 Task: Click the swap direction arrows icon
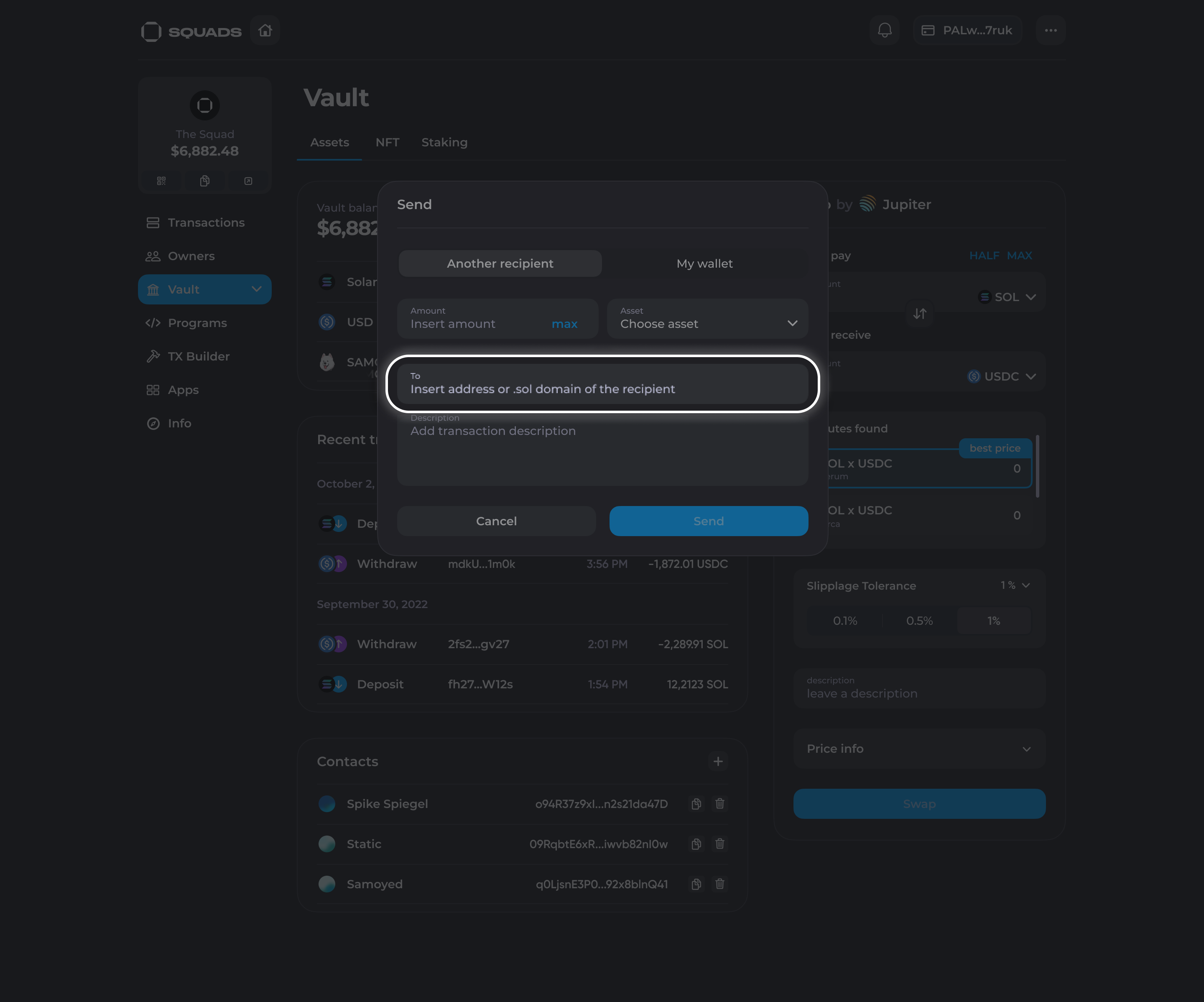(x=920, y=314)
